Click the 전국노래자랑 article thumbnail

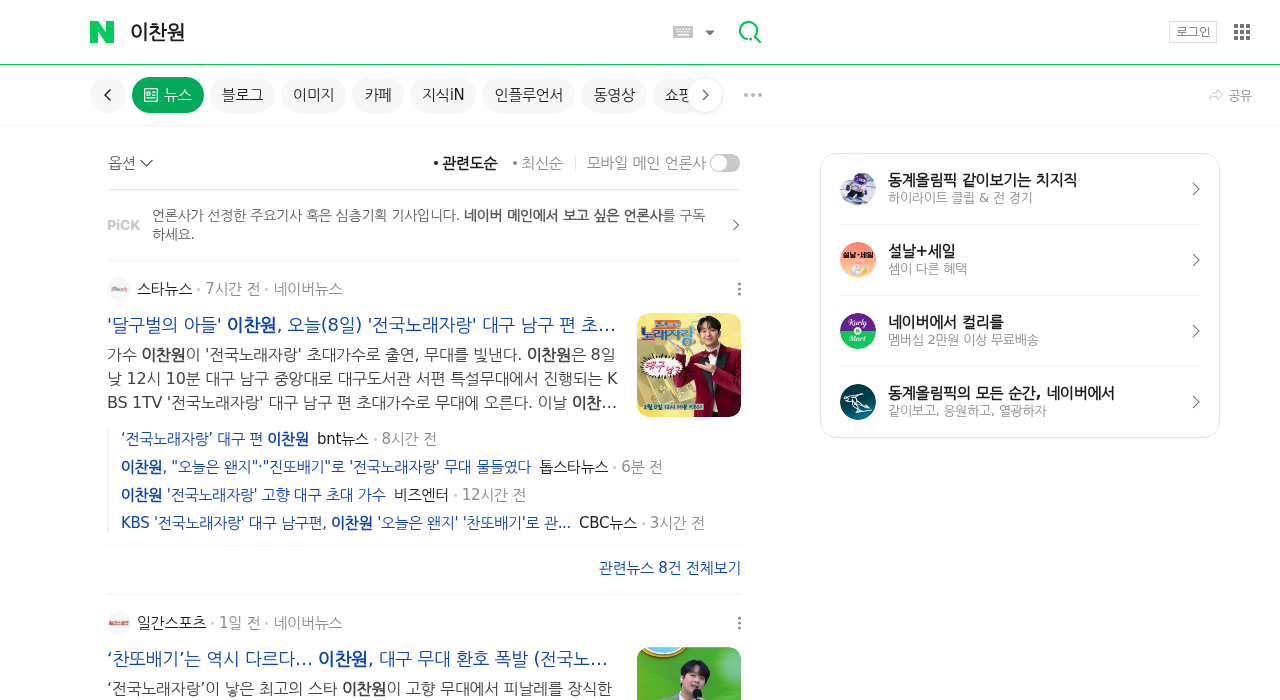tap(689, 365)
